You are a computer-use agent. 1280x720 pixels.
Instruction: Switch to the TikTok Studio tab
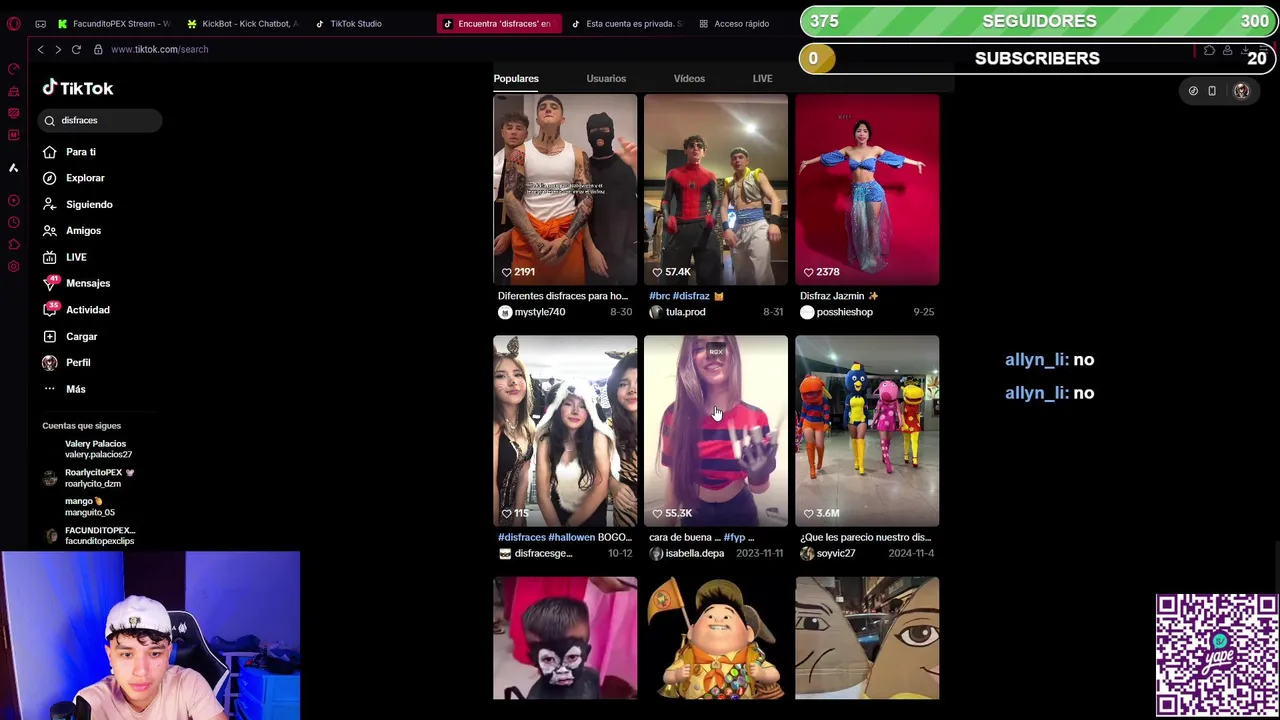coord(349,23)
